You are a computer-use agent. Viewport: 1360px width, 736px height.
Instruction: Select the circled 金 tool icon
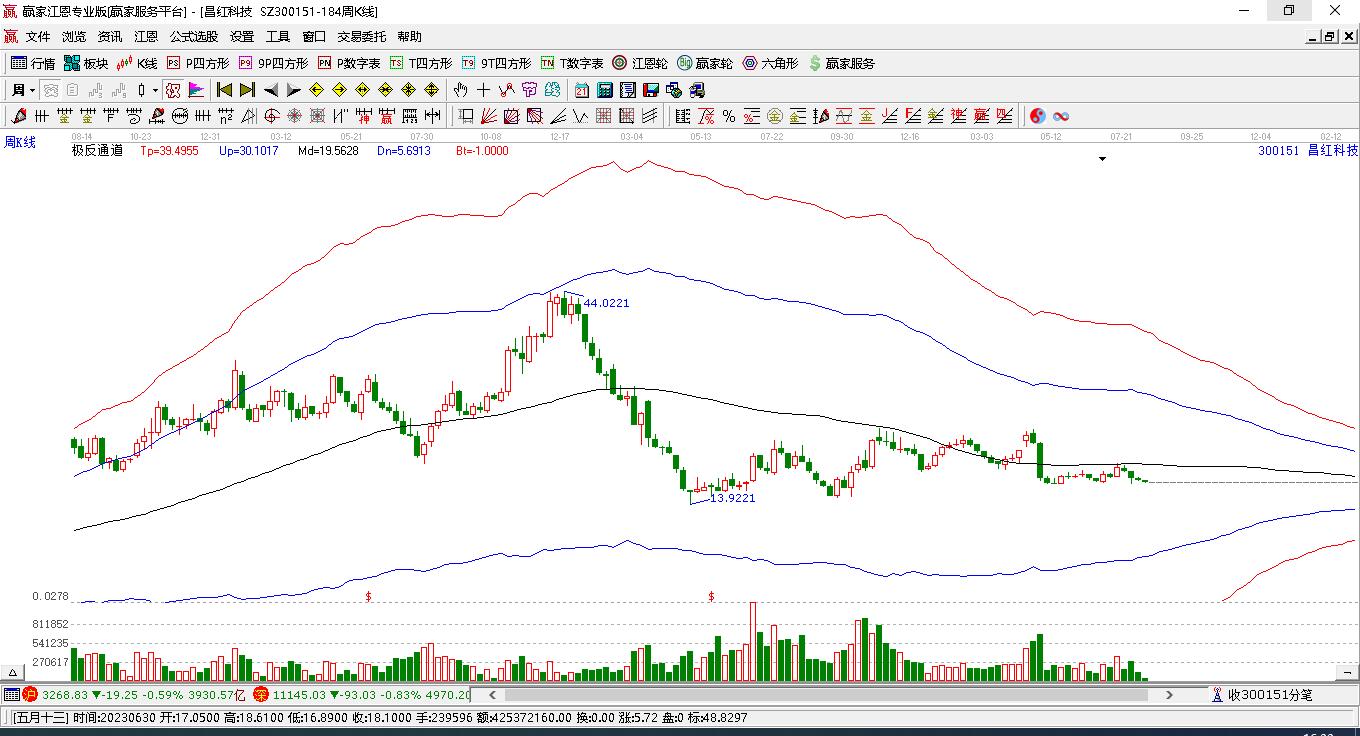point(775,116)
